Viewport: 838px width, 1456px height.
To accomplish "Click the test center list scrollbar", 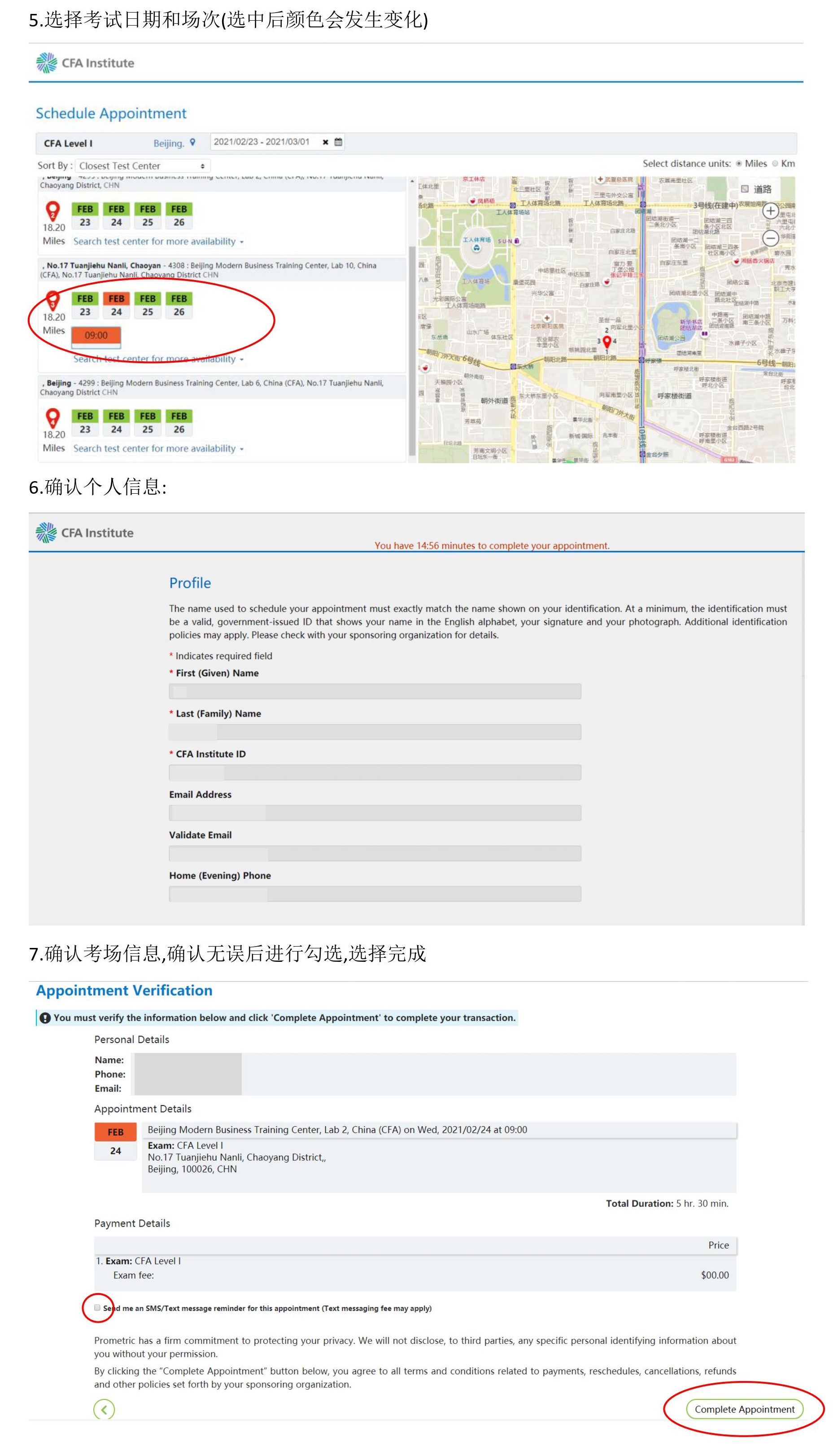I will click(411, 350).
